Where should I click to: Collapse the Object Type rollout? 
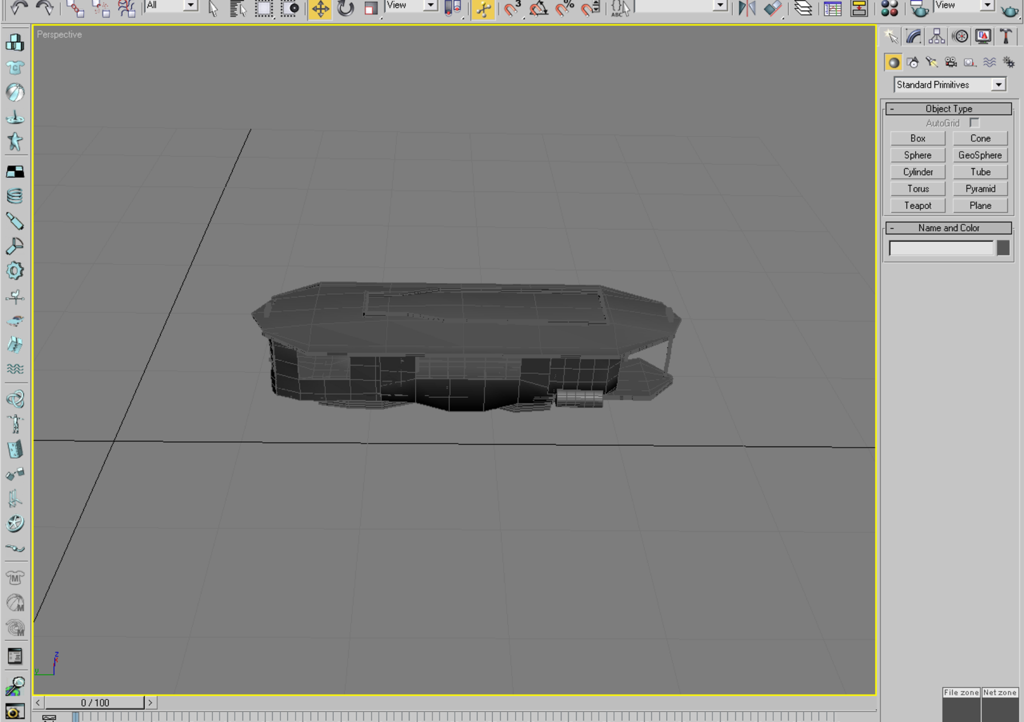tap(891, 109)
